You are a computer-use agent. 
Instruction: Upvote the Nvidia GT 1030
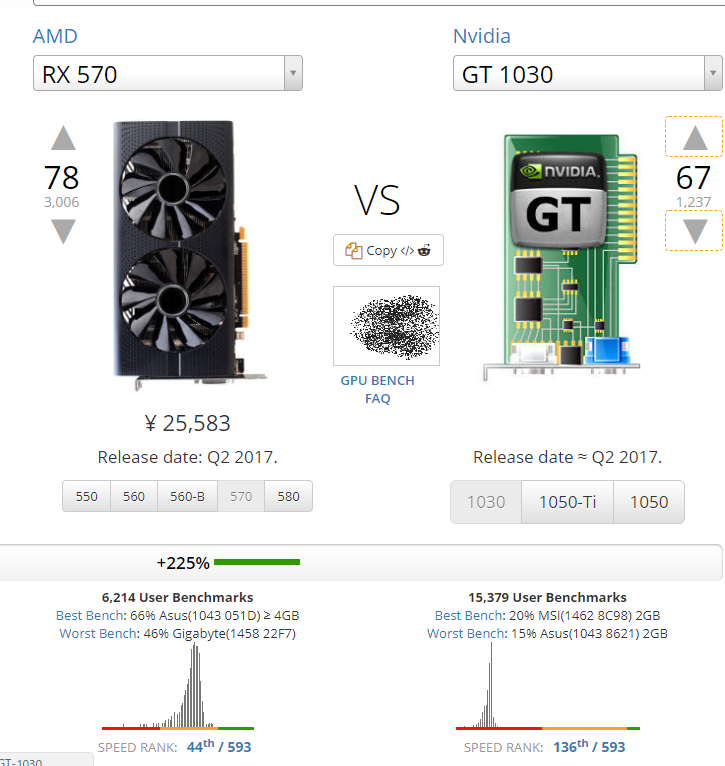694,138
